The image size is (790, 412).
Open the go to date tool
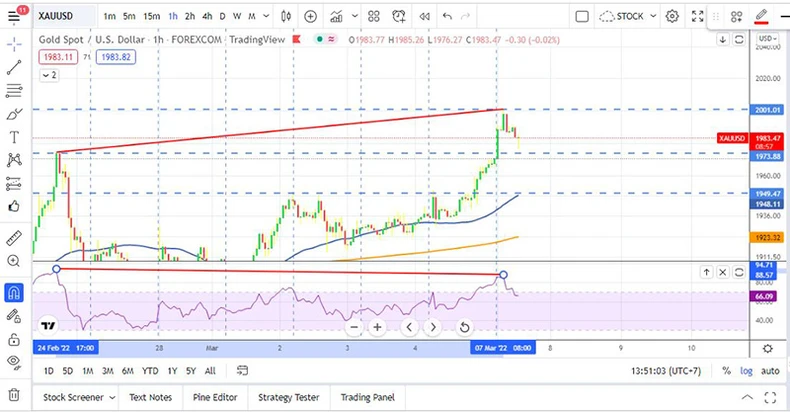(x=242, y=371)
